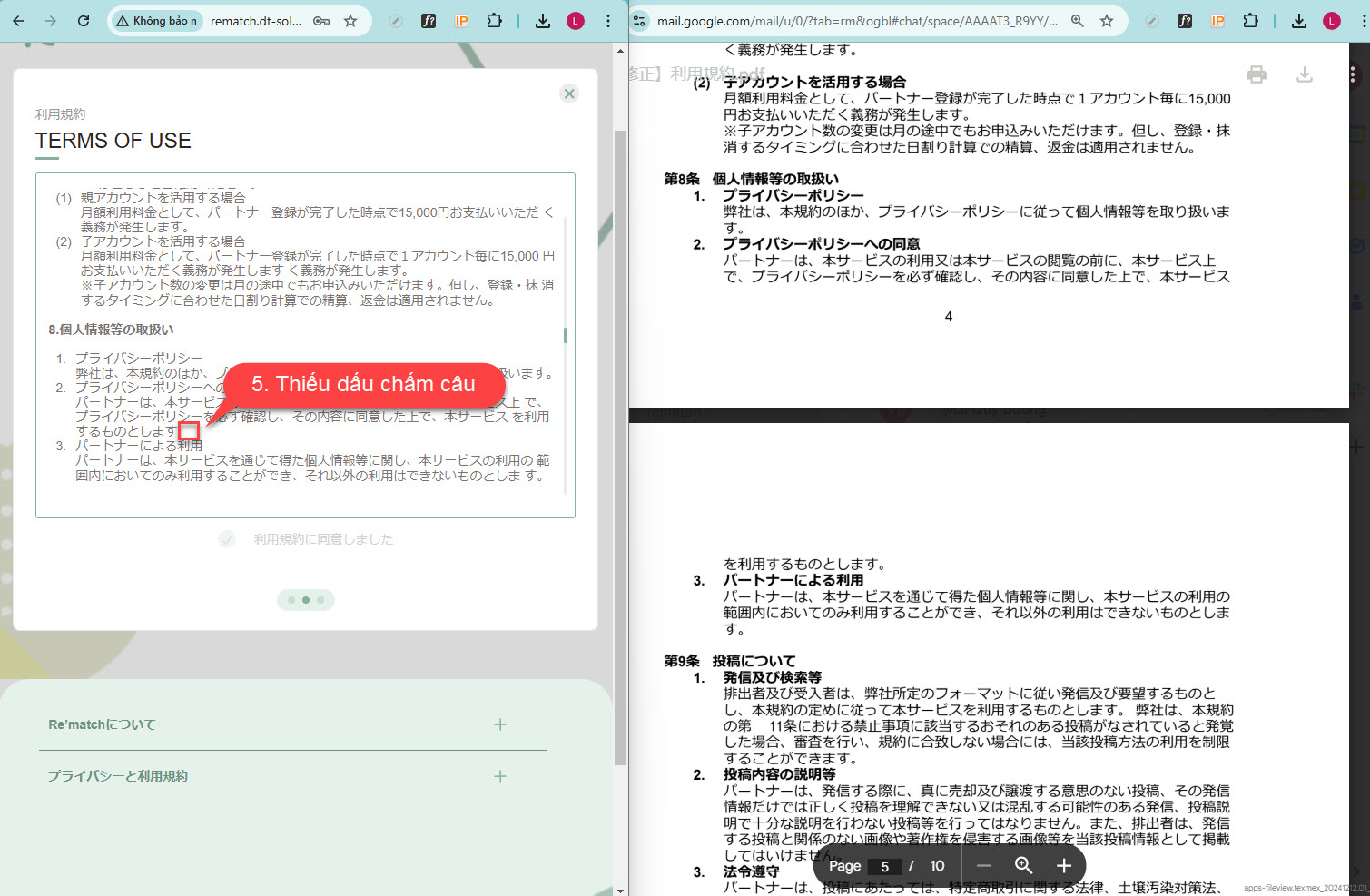Click the Không bảo mật site info chip

click(x=157, y=21)
